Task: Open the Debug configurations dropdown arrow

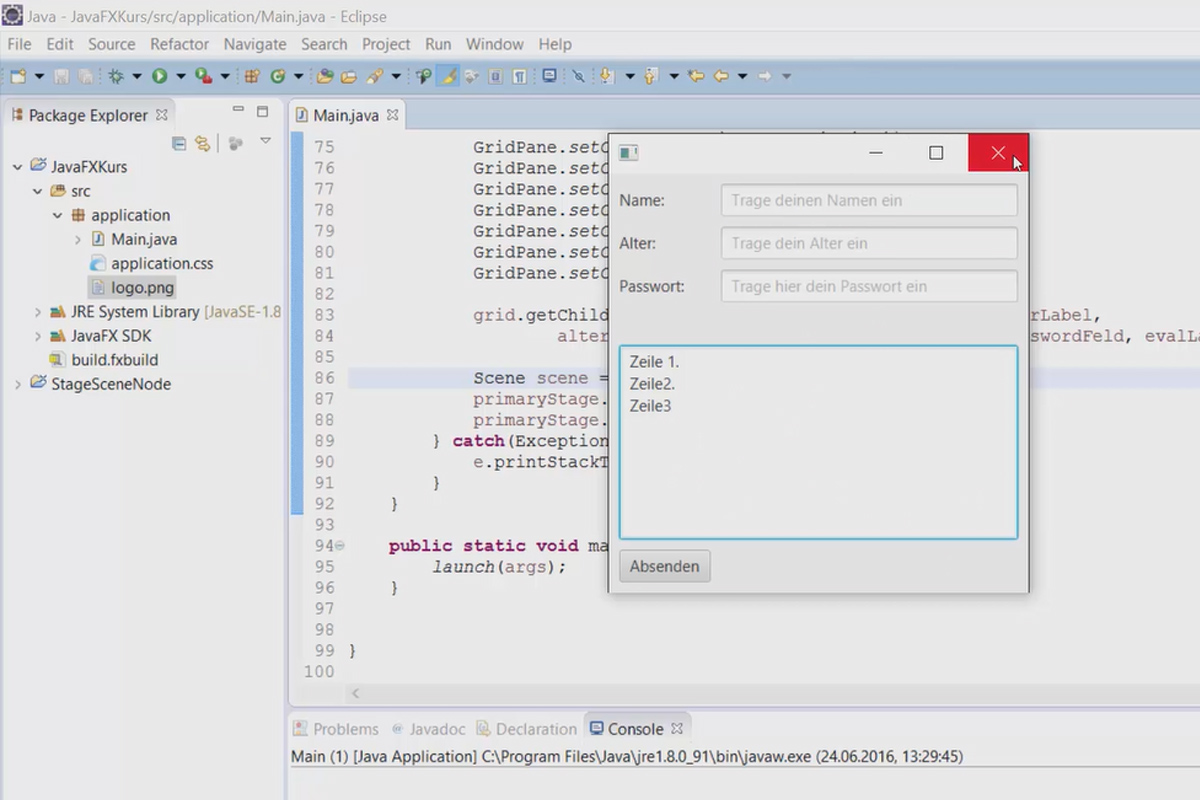Action: point(137,76)
